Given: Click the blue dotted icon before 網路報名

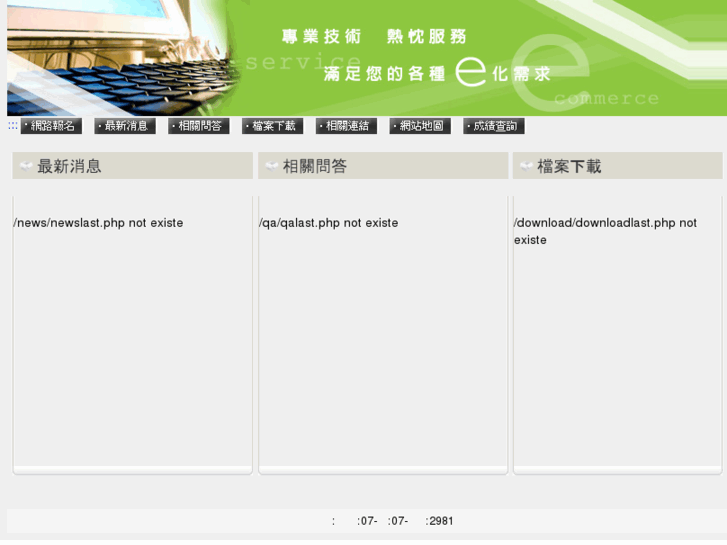Looking at the screenshot, I should click(x=13, y=126).
